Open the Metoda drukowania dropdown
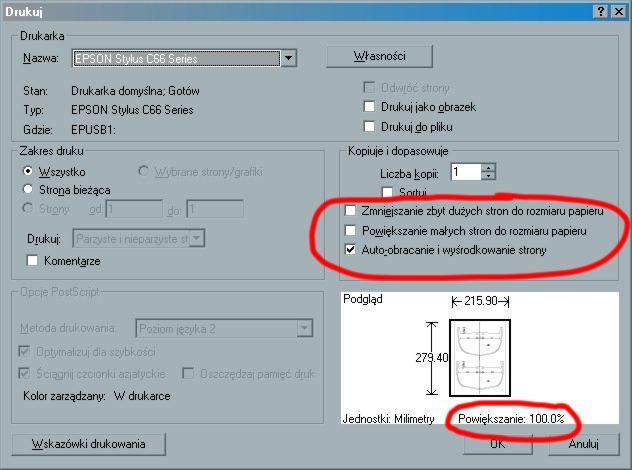This screenshot has height=470, width=632. [x=304, y=329]
